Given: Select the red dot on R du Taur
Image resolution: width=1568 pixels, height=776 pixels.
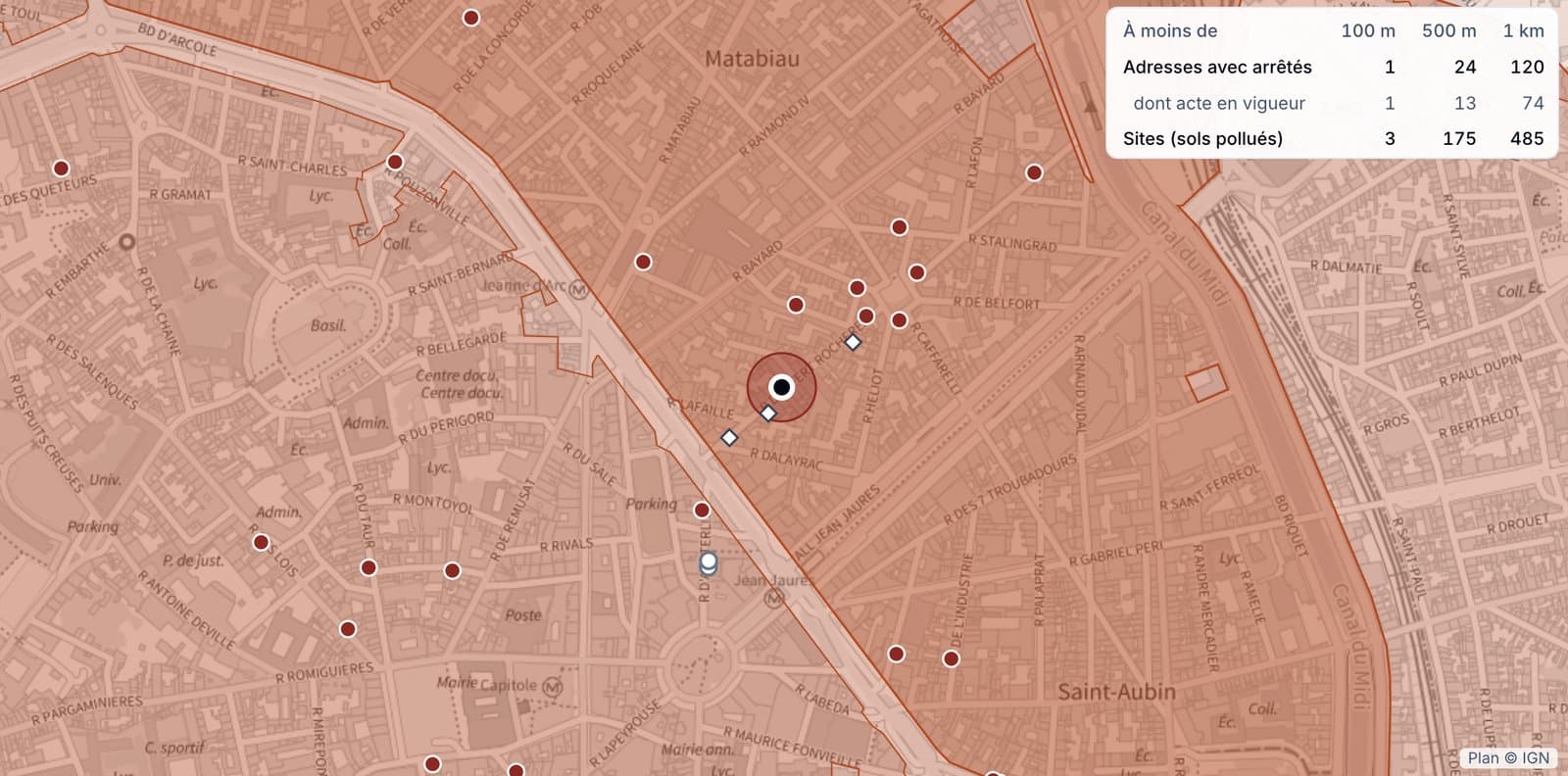Looking at the screenshot, I should (368, 567).
